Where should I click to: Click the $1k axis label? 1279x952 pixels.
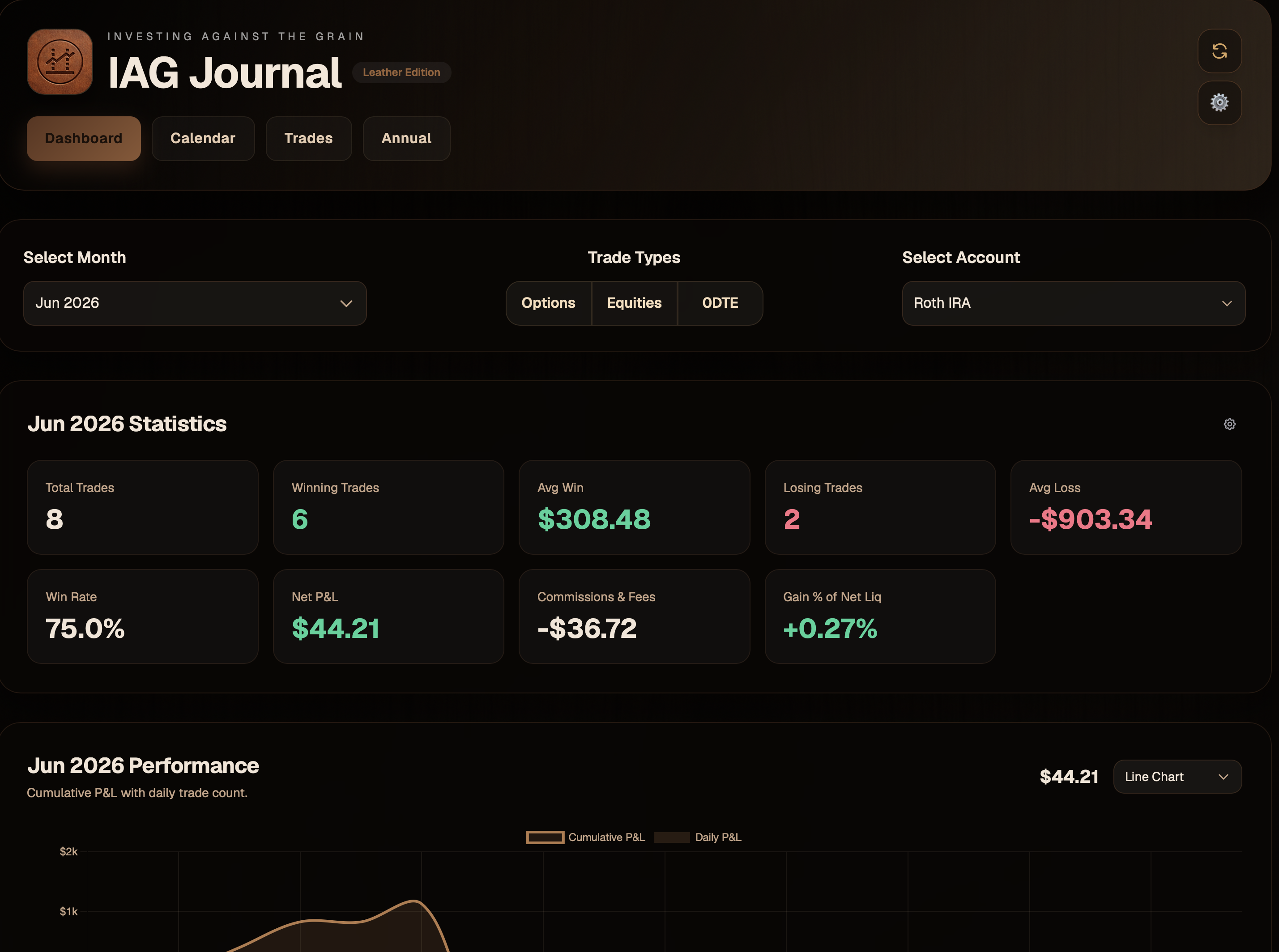coord(68,912)
